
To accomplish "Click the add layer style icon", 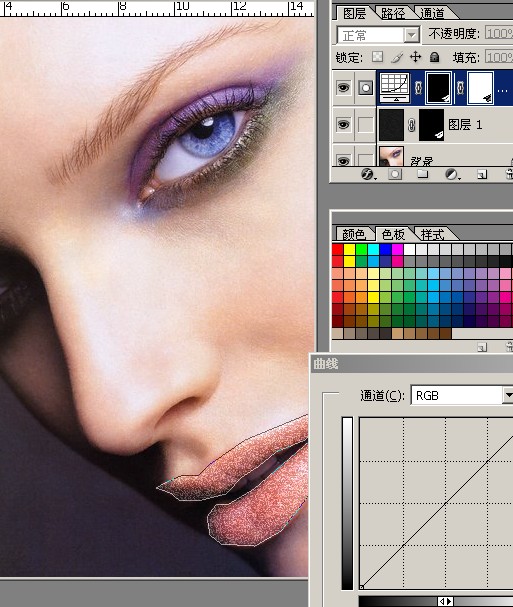I will coord(368,174).
